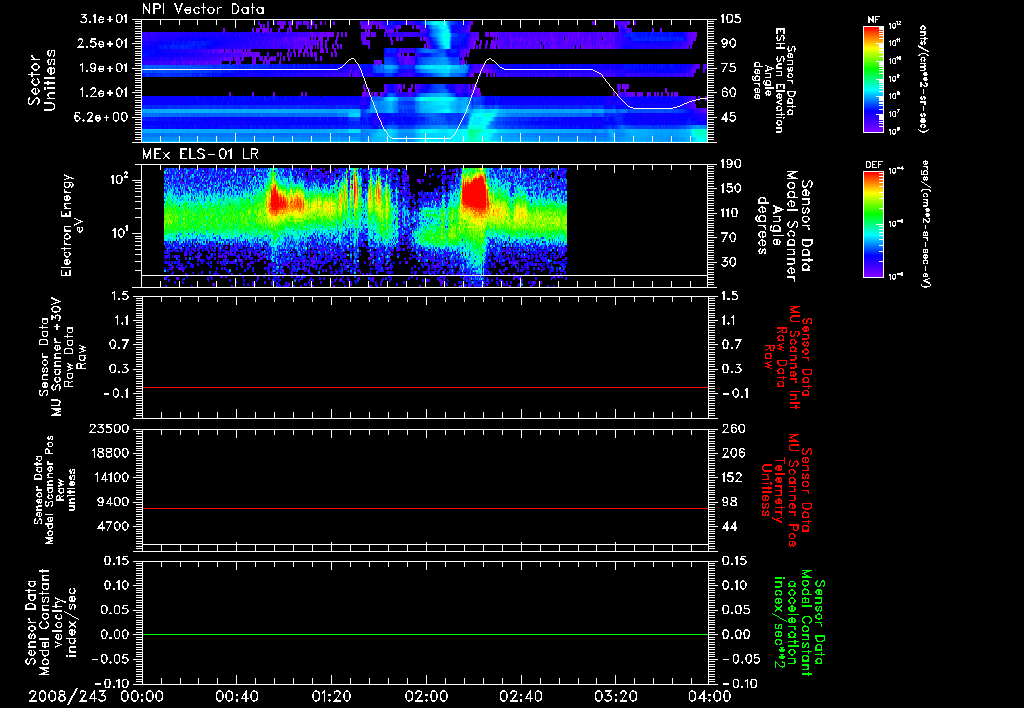The height and width of the screenshot is (708, 1024).
Task: Click the 105 sun elevation tick value
Action: pos(731,19)
